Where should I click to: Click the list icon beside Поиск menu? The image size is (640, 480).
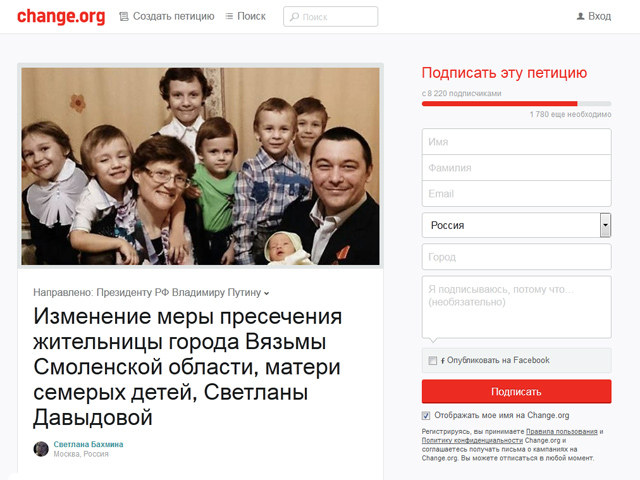[229, 16]
